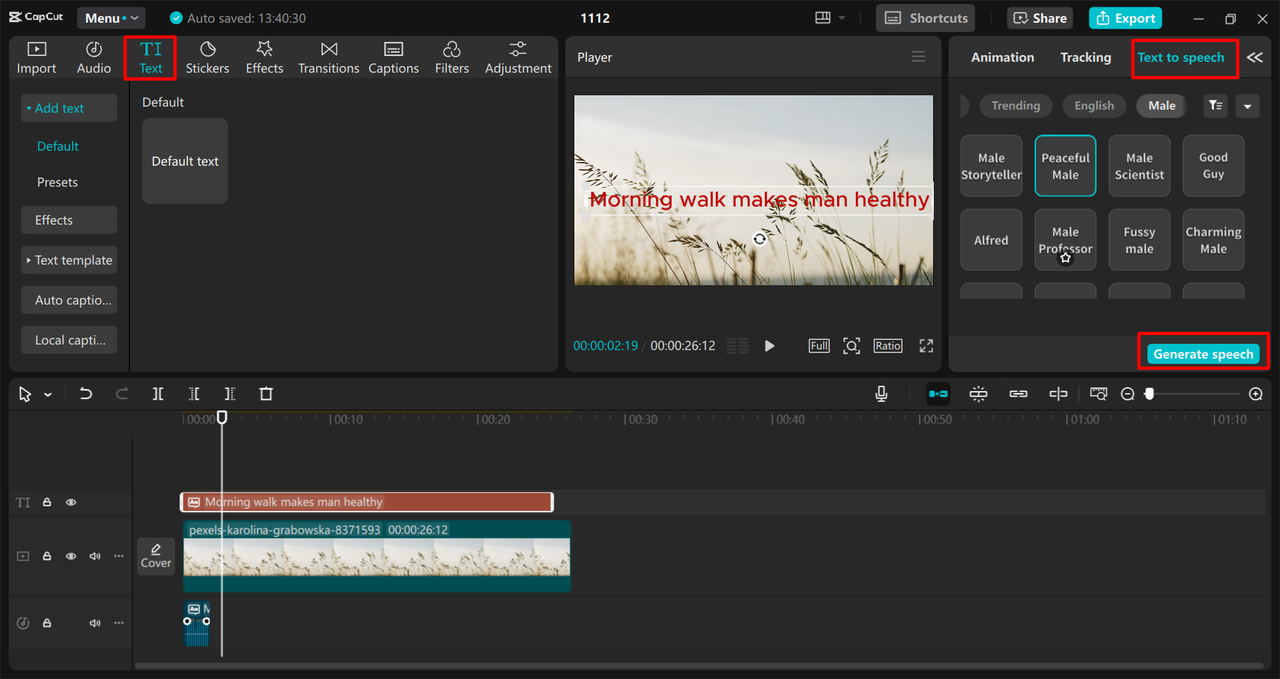This screenshot has height=679, width=1280.
Task: Filter voices by Trending
Action: point(1016,105)
